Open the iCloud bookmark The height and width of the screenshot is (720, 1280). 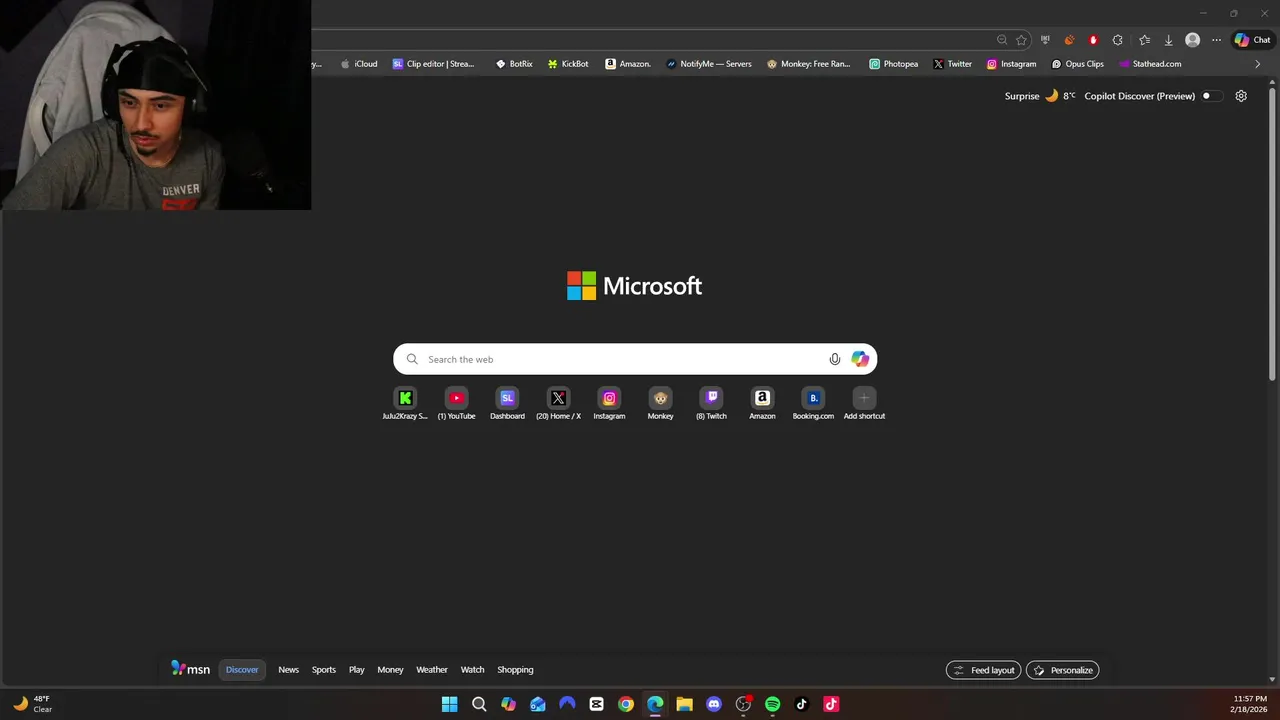click(359, 64)
